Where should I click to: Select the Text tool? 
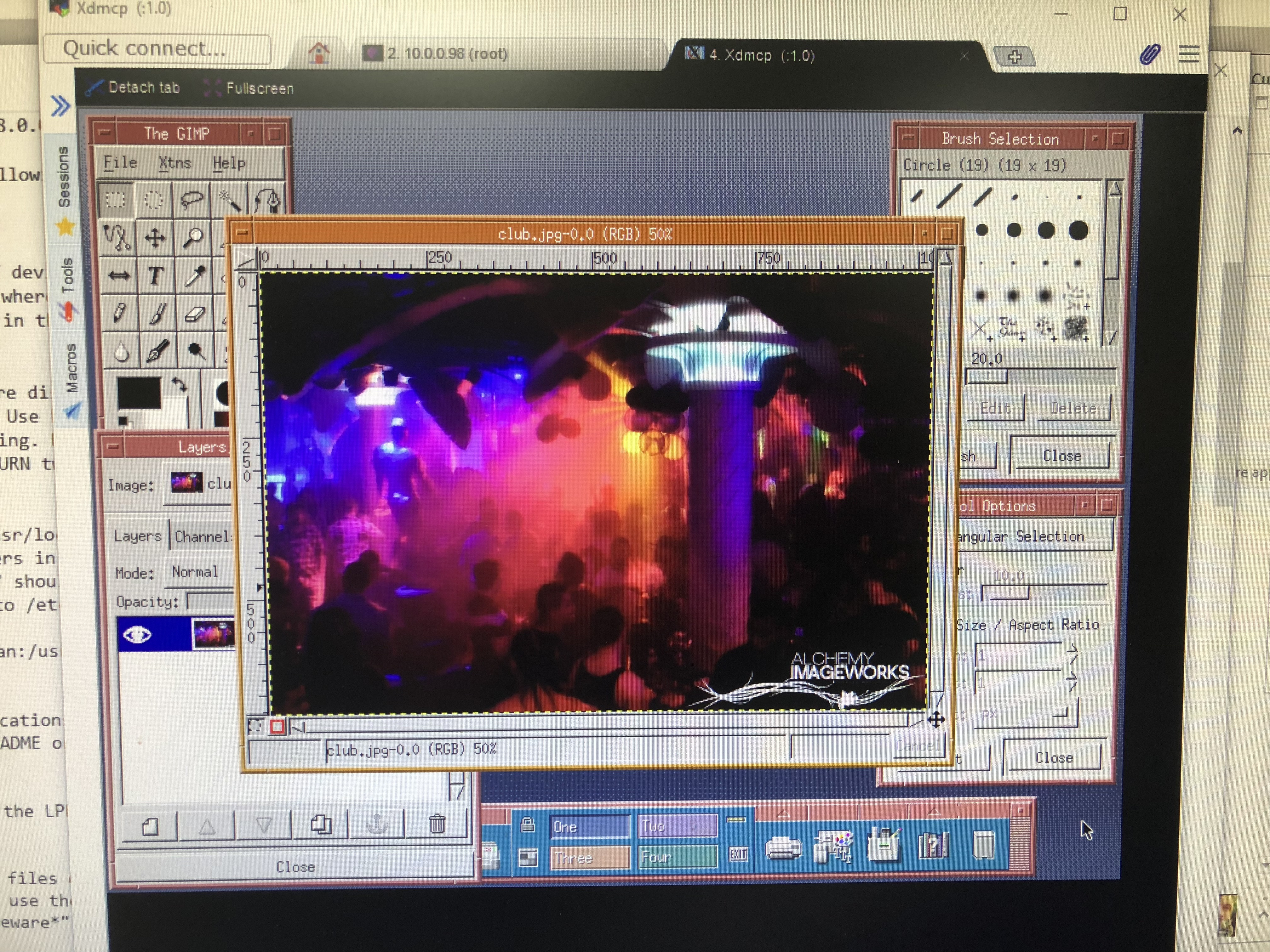coord(154,276)
